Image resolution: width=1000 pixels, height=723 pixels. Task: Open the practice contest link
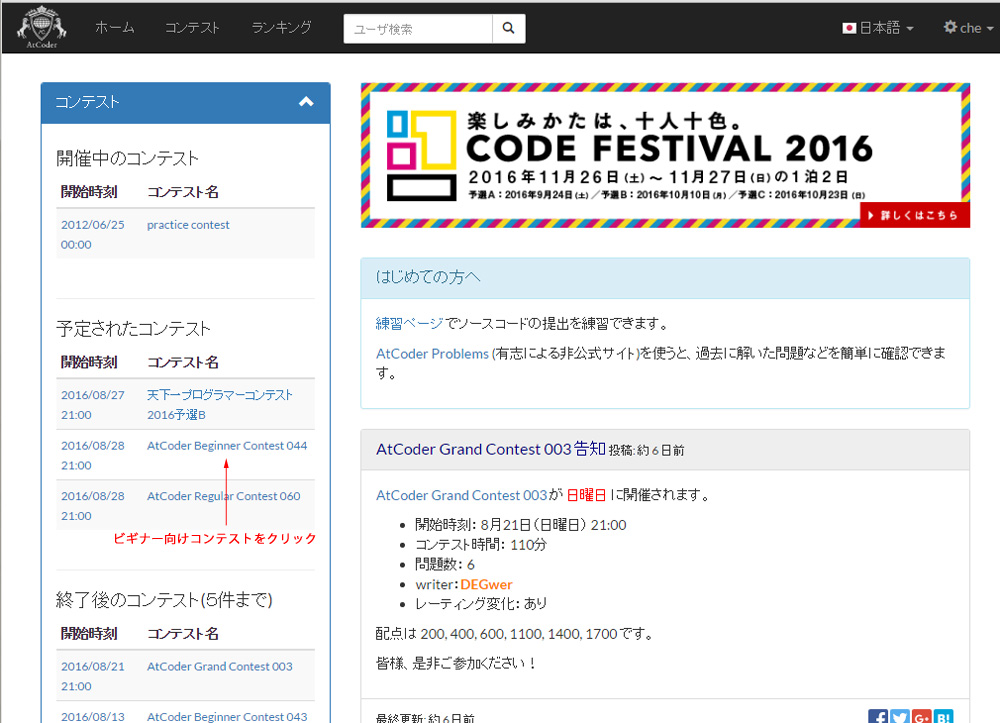tap(188, 225)
